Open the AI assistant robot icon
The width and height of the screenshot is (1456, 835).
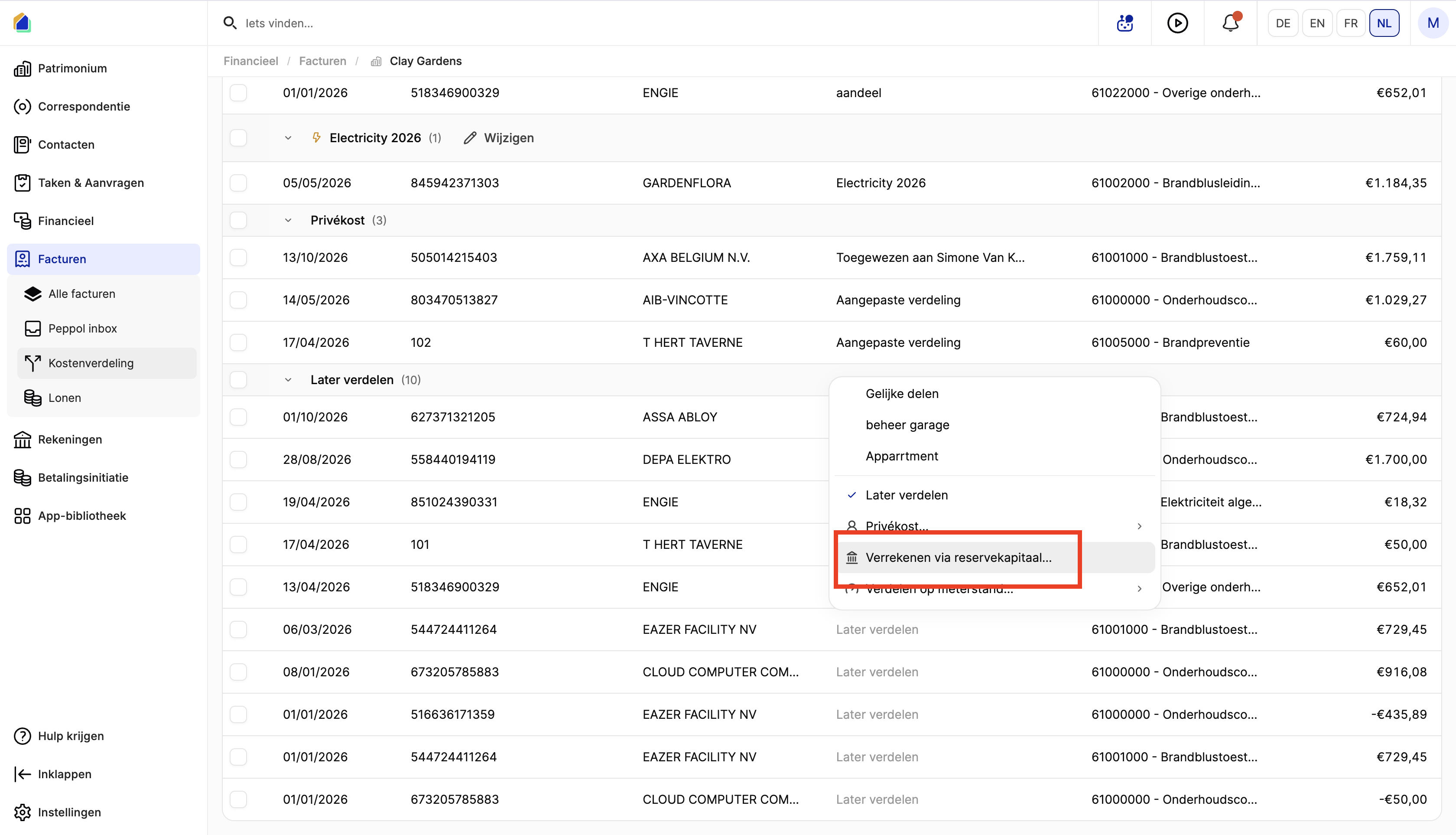1124,23
